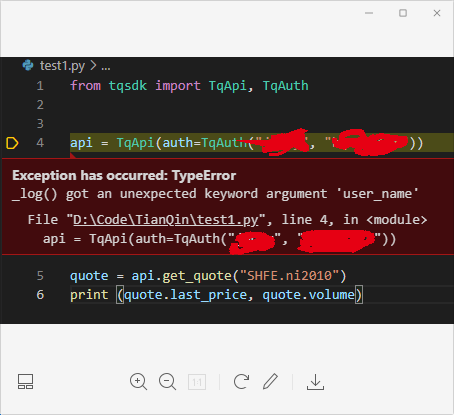Minimize the image viewer window
This screenshot has height=415, width=454.
tap(369, 13)
